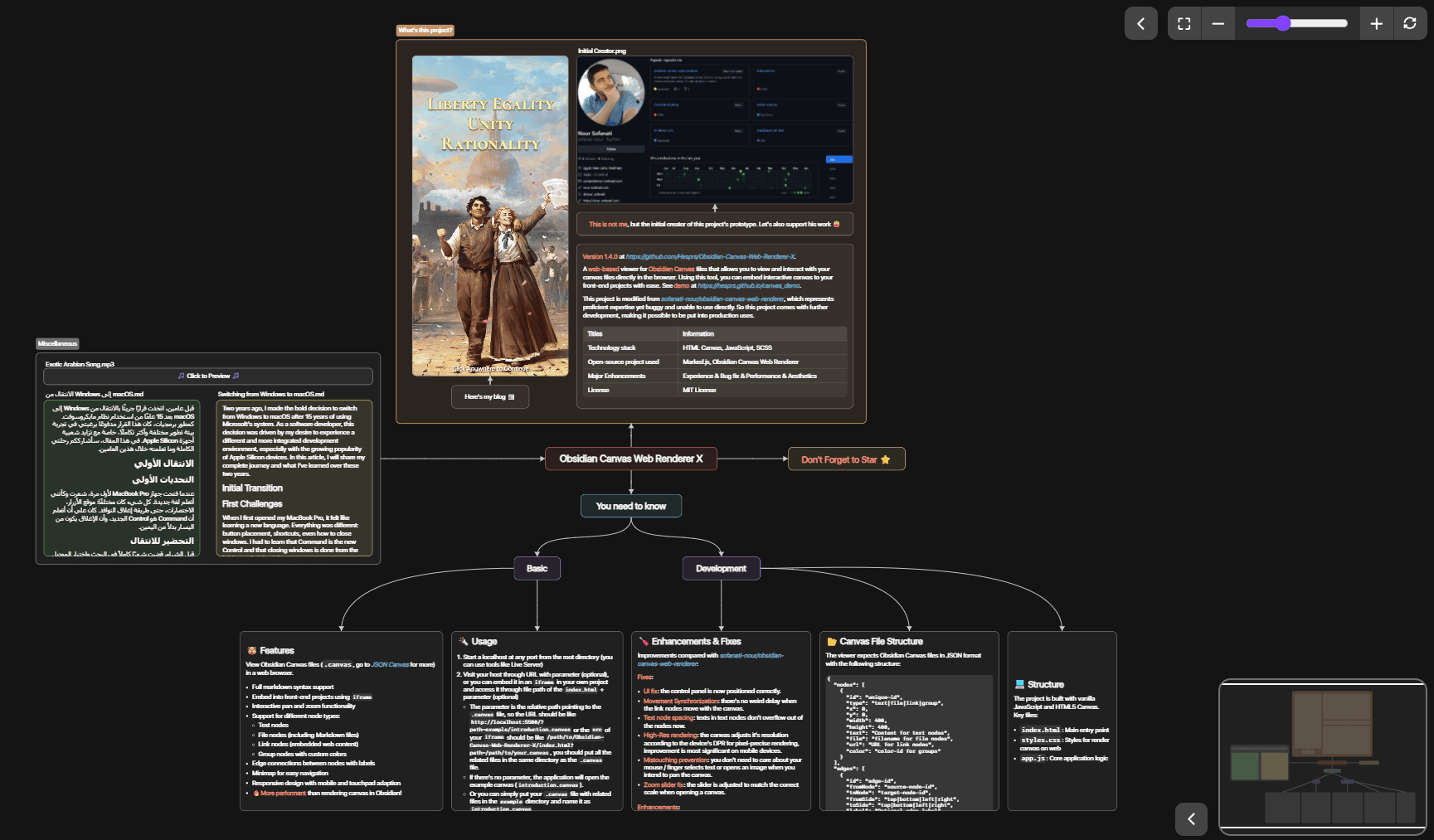Click Switching from Windows to macOS.md label

click(270, 395)
